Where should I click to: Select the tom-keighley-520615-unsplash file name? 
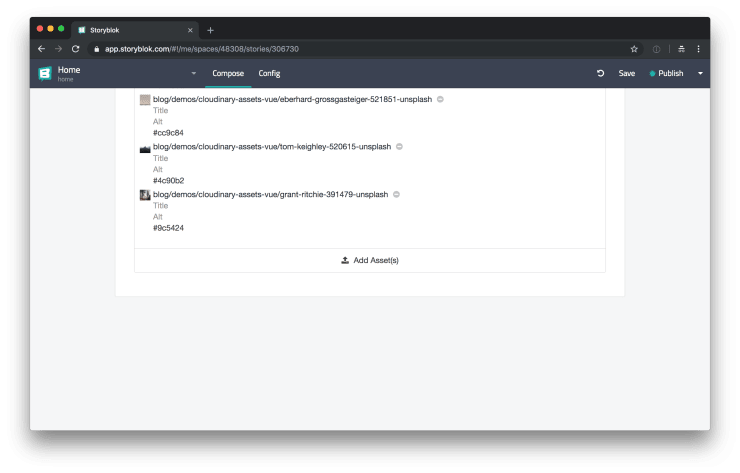click(x=272, y=147)
